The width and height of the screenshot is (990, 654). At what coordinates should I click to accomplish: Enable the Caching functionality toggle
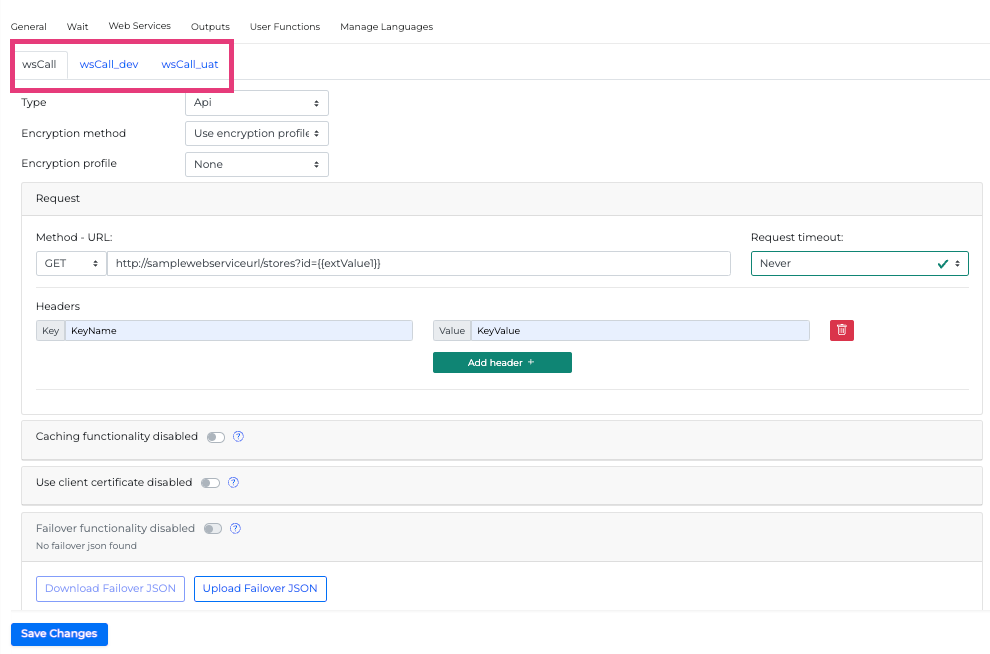[215, 437]
